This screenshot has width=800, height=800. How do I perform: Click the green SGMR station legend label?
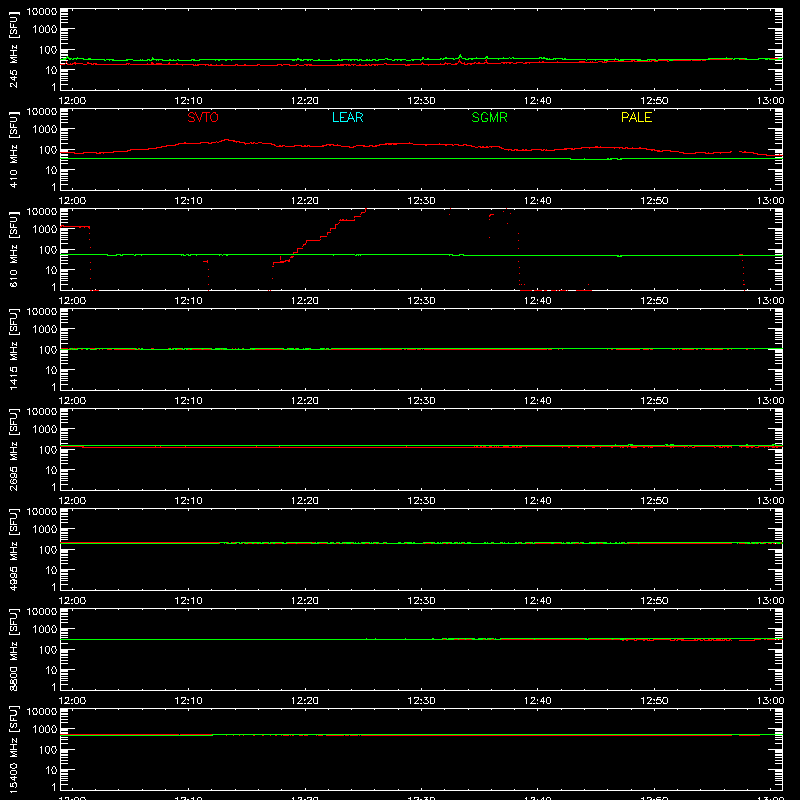pyautogui.click(x=489, y=117)
